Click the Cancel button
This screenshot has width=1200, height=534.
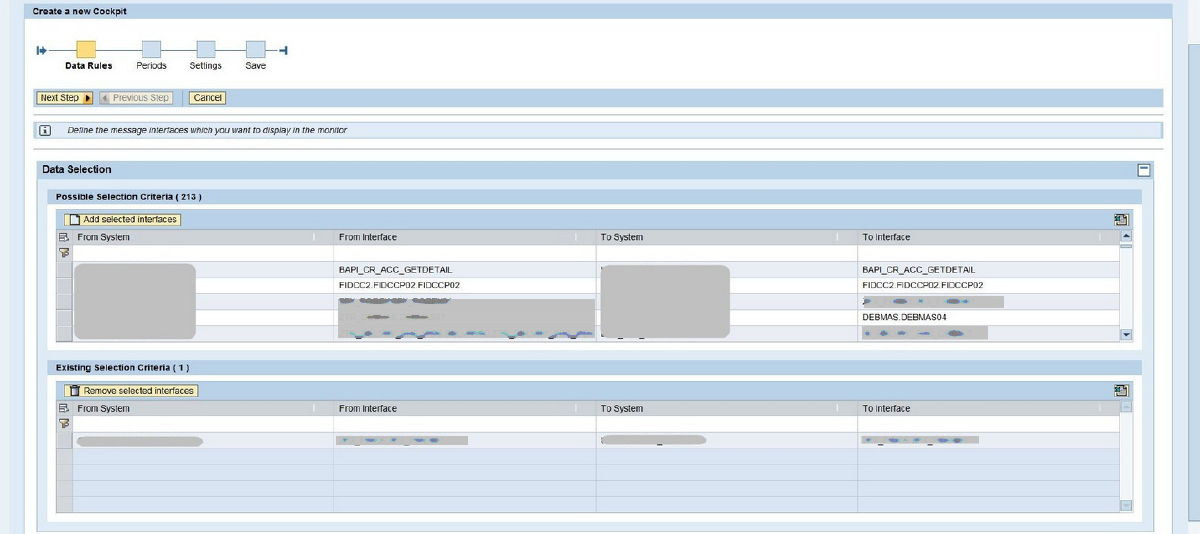click(207, 98)
